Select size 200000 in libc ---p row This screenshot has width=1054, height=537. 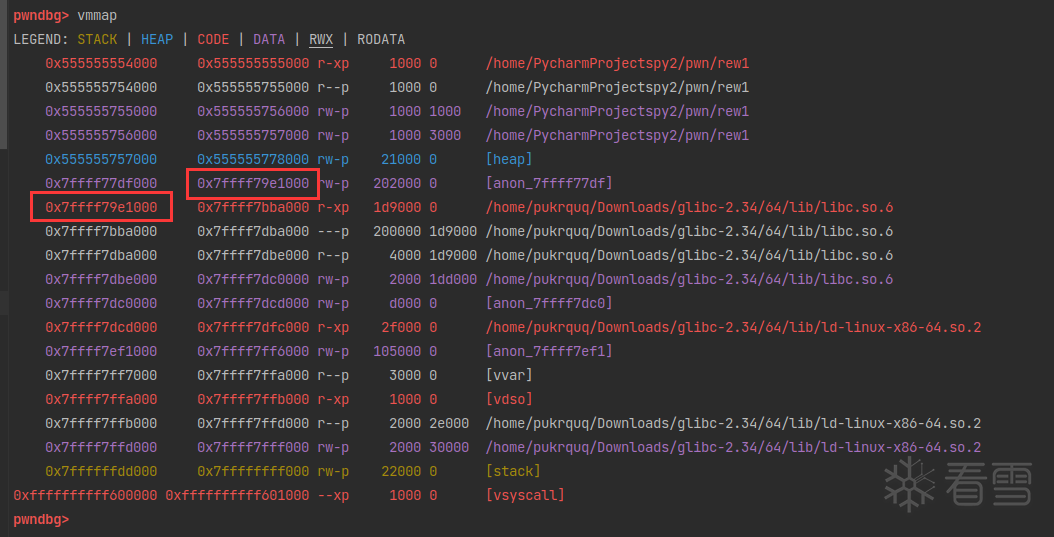(397, 231)
